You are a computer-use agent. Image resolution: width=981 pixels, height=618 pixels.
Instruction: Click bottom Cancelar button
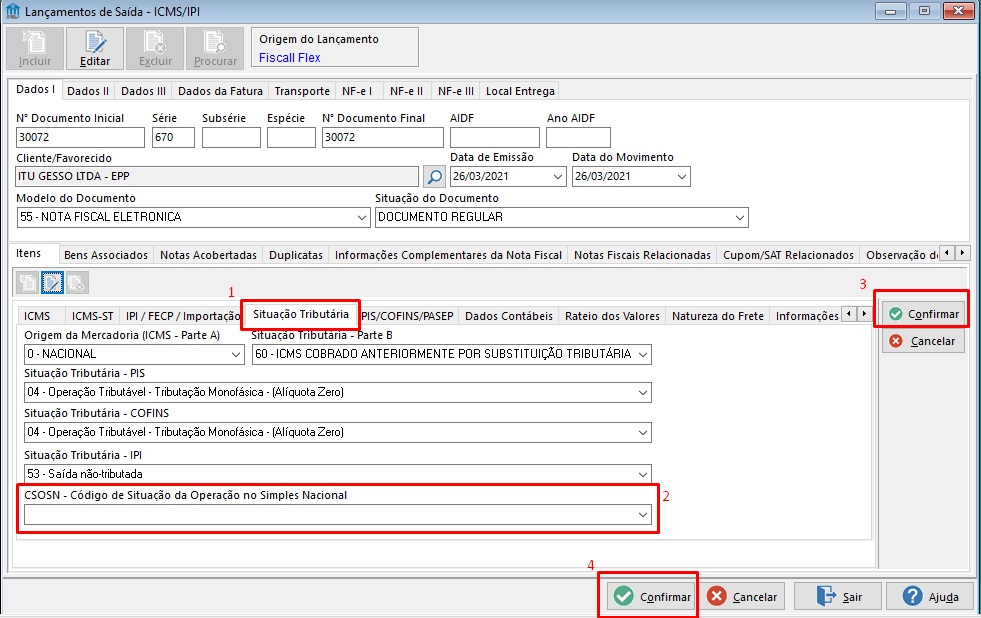click(743, 597)
